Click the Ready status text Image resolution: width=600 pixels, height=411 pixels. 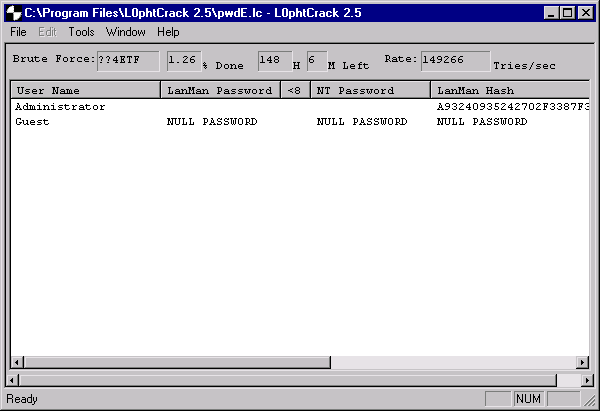[22, 399]
